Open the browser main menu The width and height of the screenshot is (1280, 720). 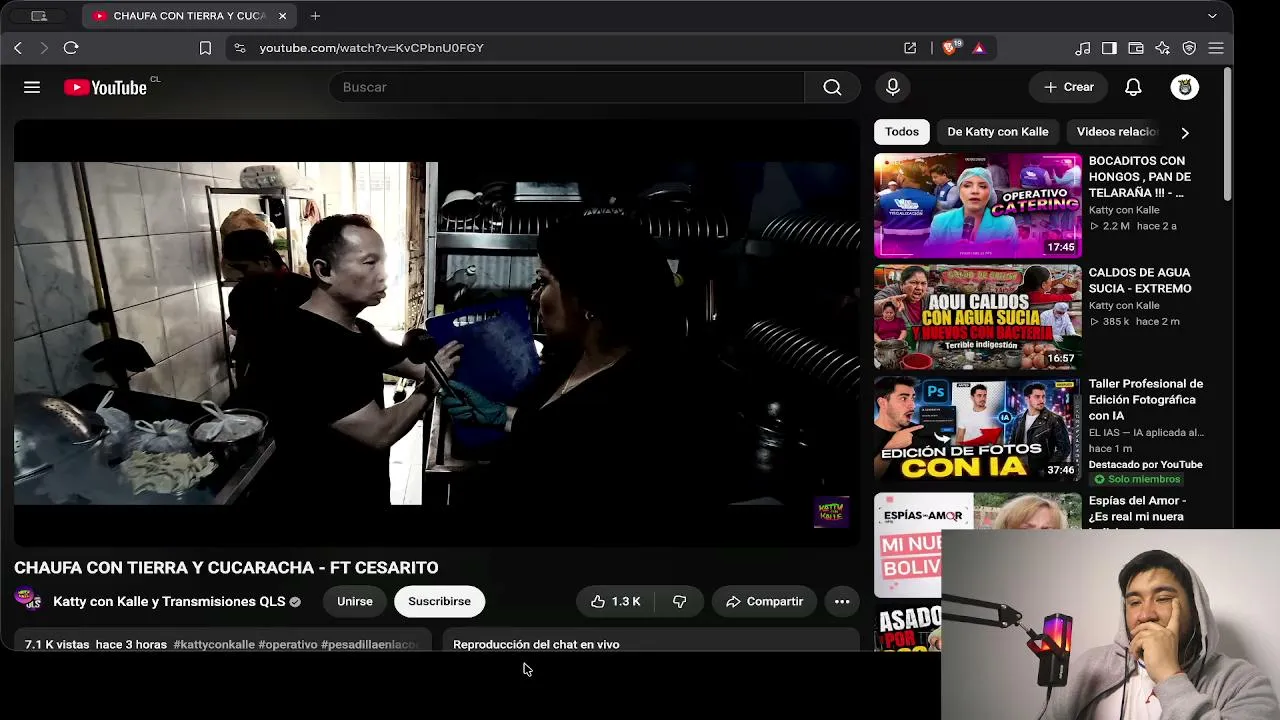1216,48
